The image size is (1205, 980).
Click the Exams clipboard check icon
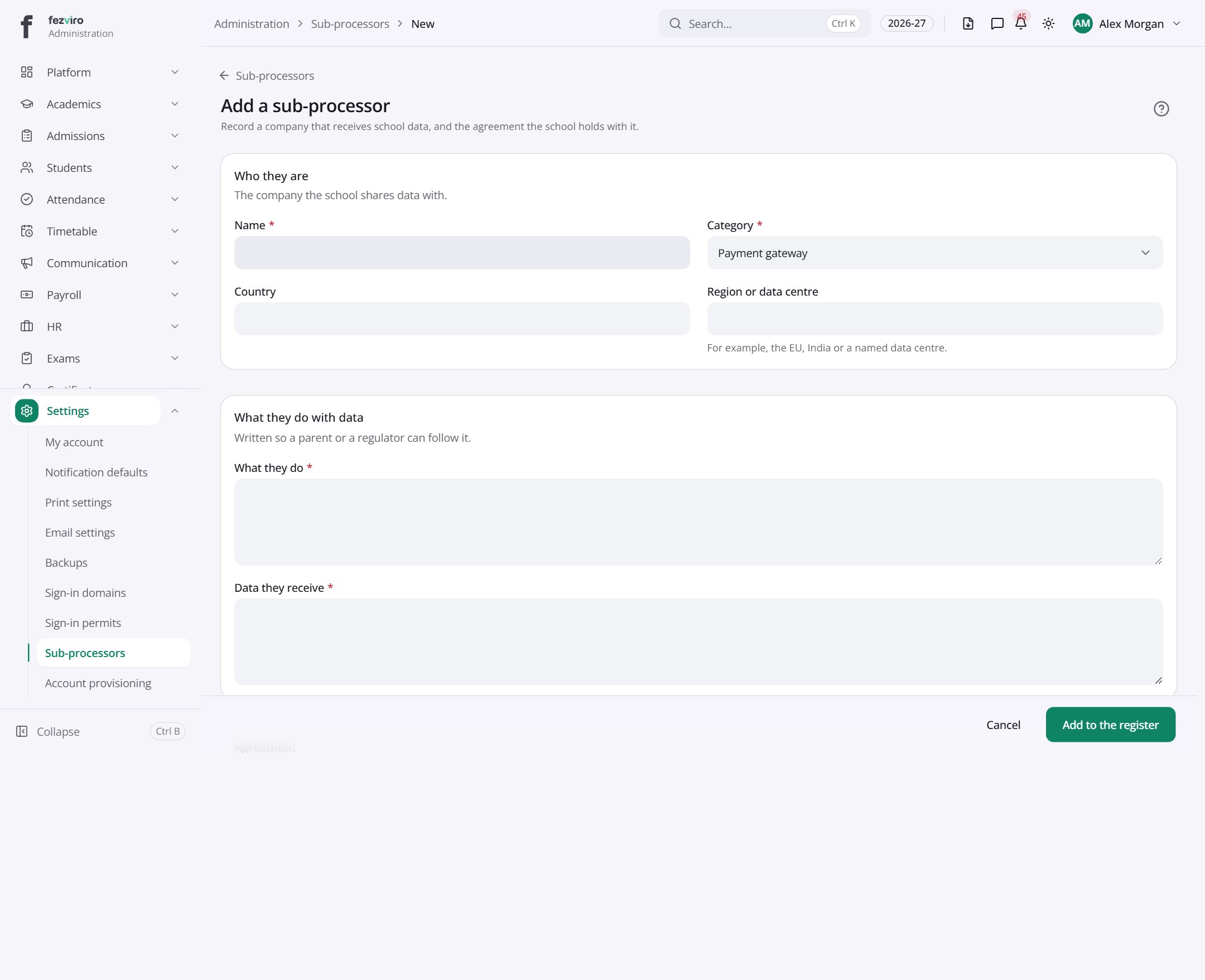27,359
